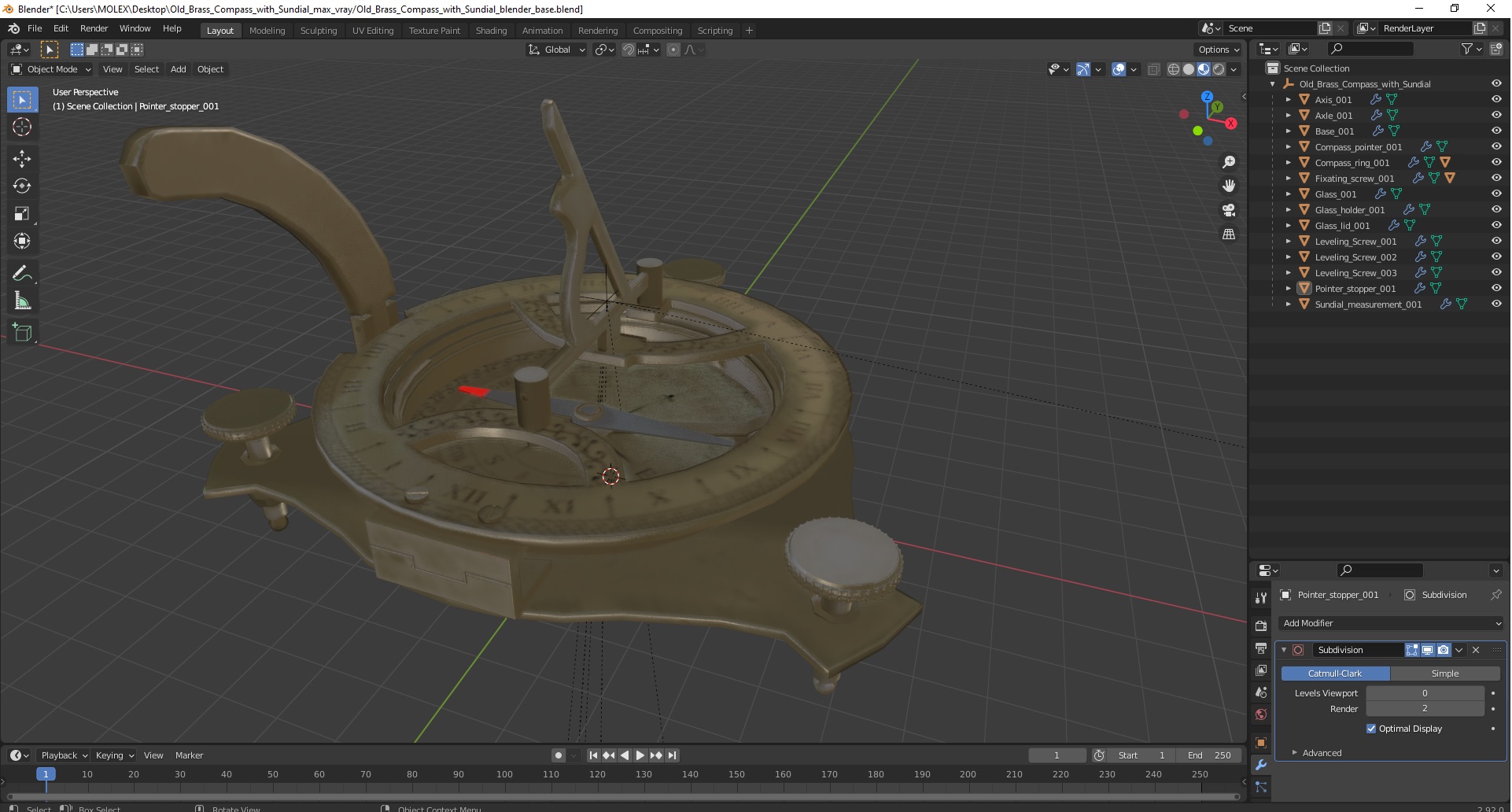The image size is (1512, 812).
Task: Expand Compass_pointer_001 tree item
Action: (x=1288, y=147)
